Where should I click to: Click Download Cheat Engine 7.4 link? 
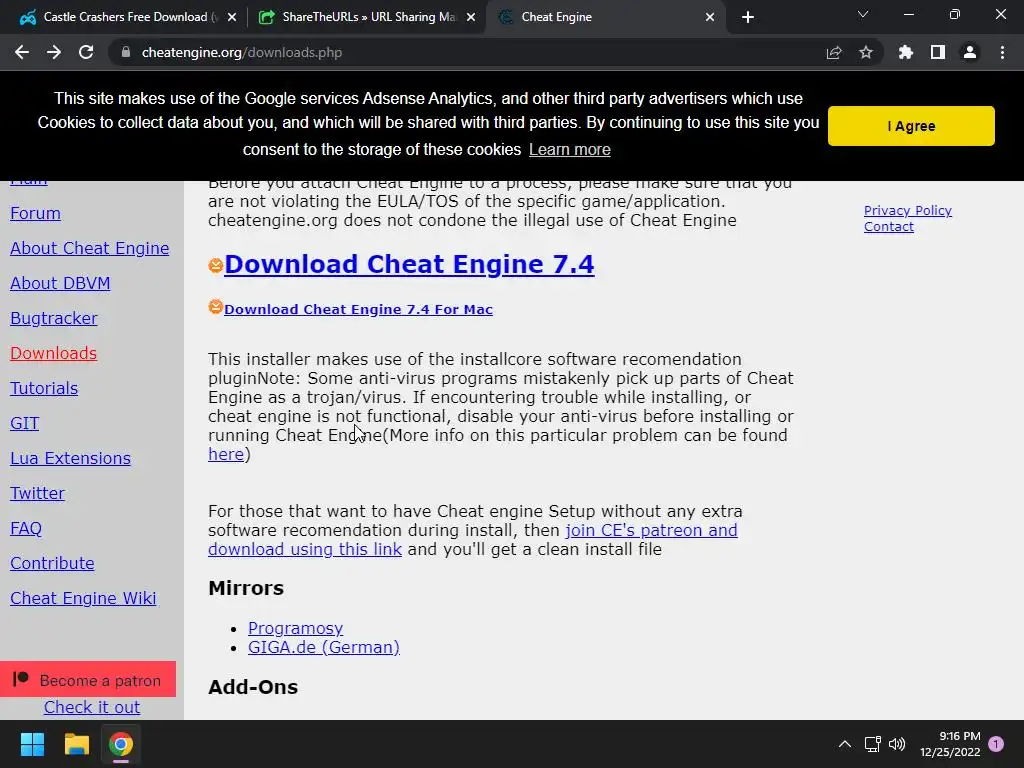[409, 264]
